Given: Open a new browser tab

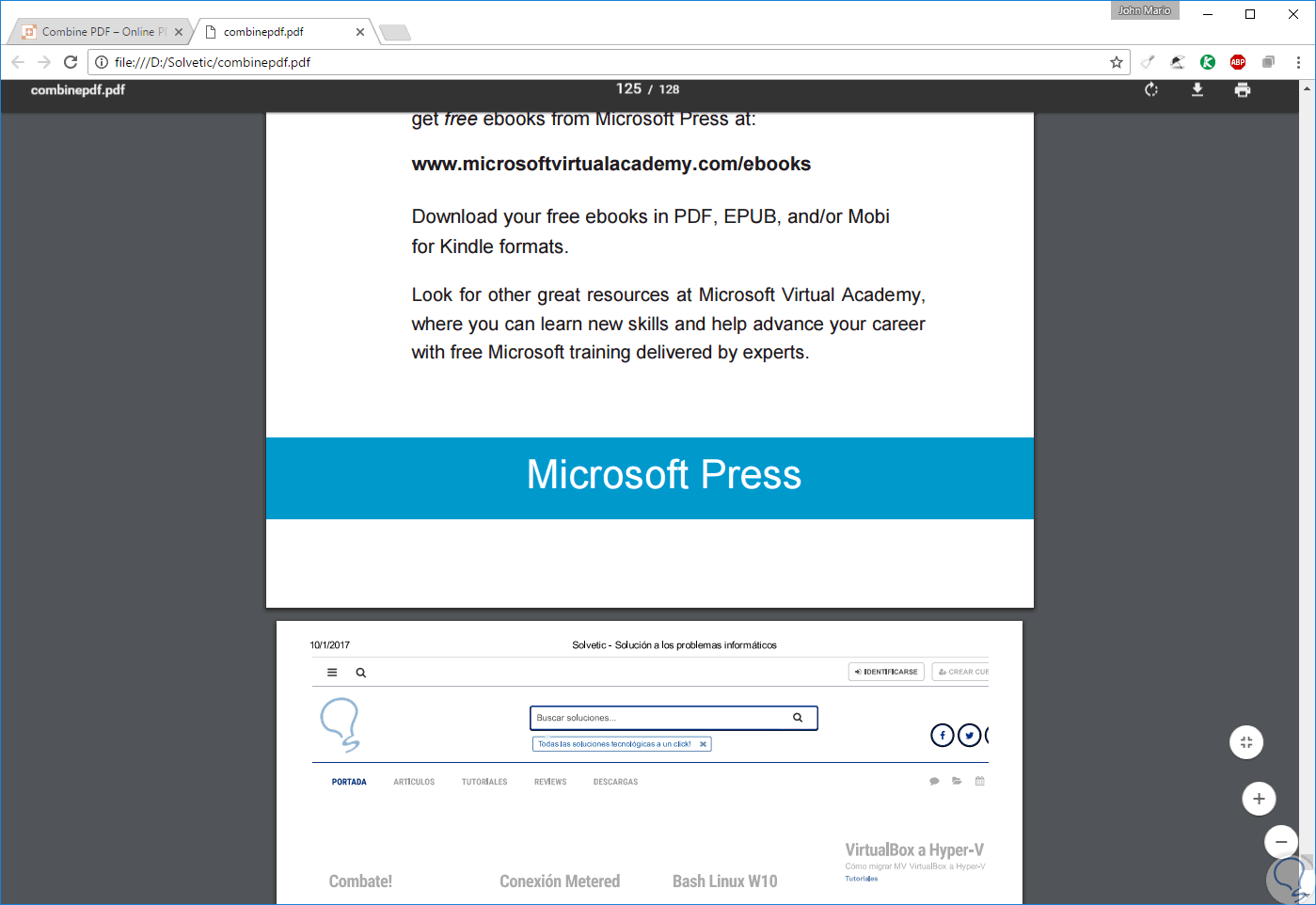Looking at the screenshot, I should 395,33.
